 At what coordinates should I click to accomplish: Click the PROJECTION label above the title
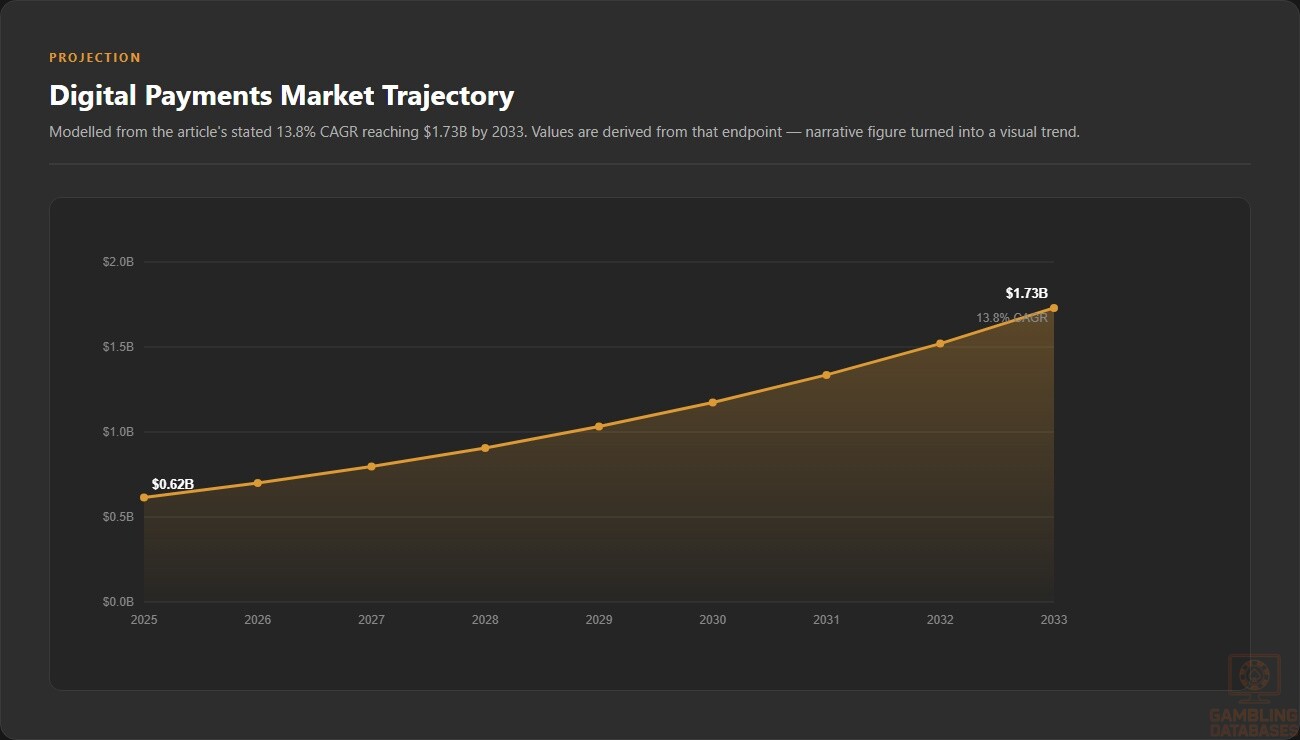tap(95, 58)
